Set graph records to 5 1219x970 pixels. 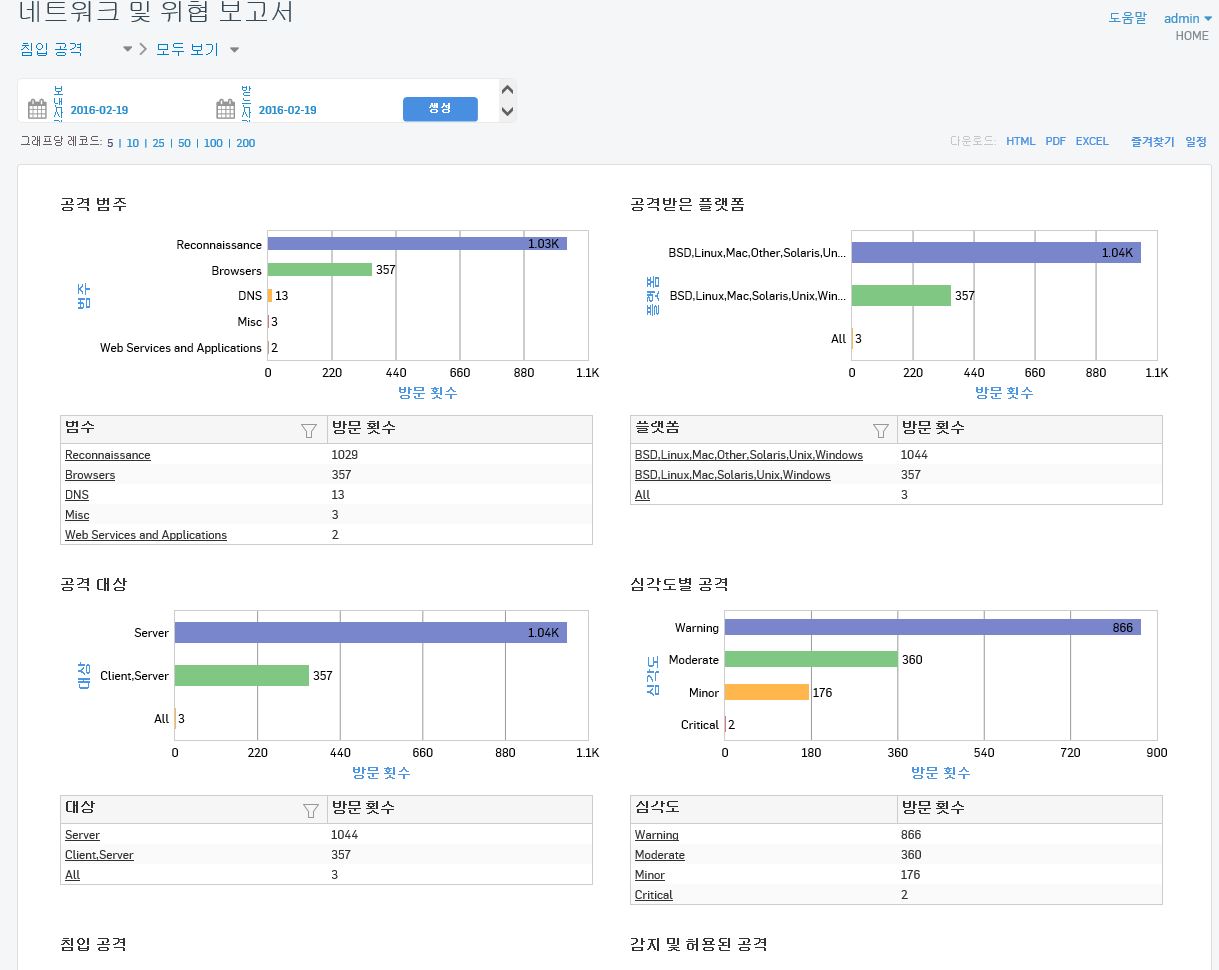pyautogui.click(x=110, y=143)
